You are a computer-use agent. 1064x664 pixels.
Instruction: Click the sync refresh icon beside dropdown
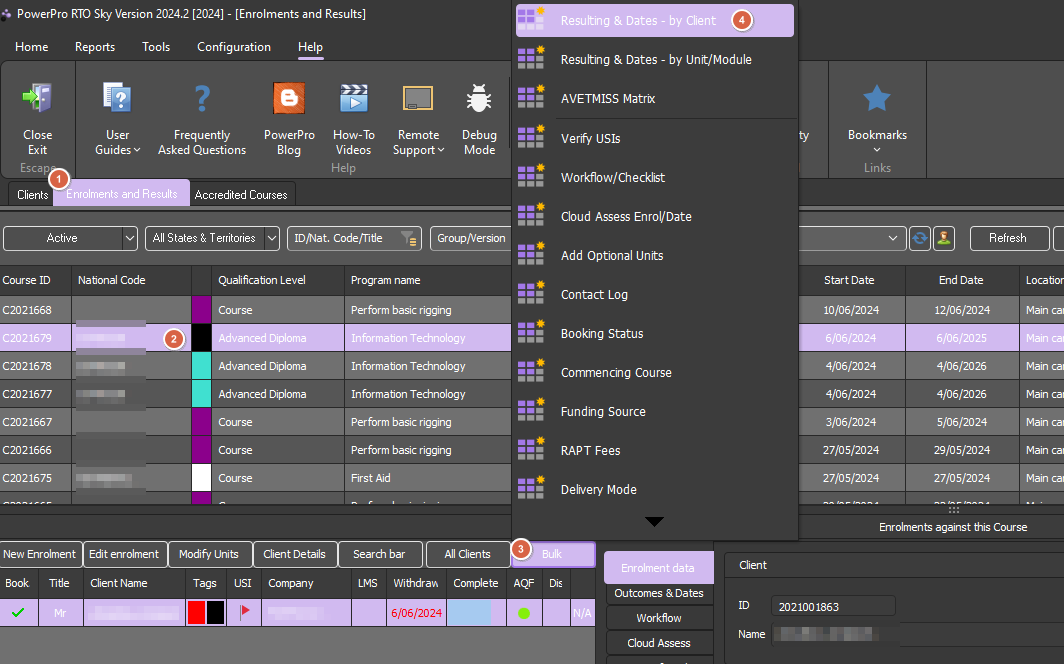(x=919, y=238)
